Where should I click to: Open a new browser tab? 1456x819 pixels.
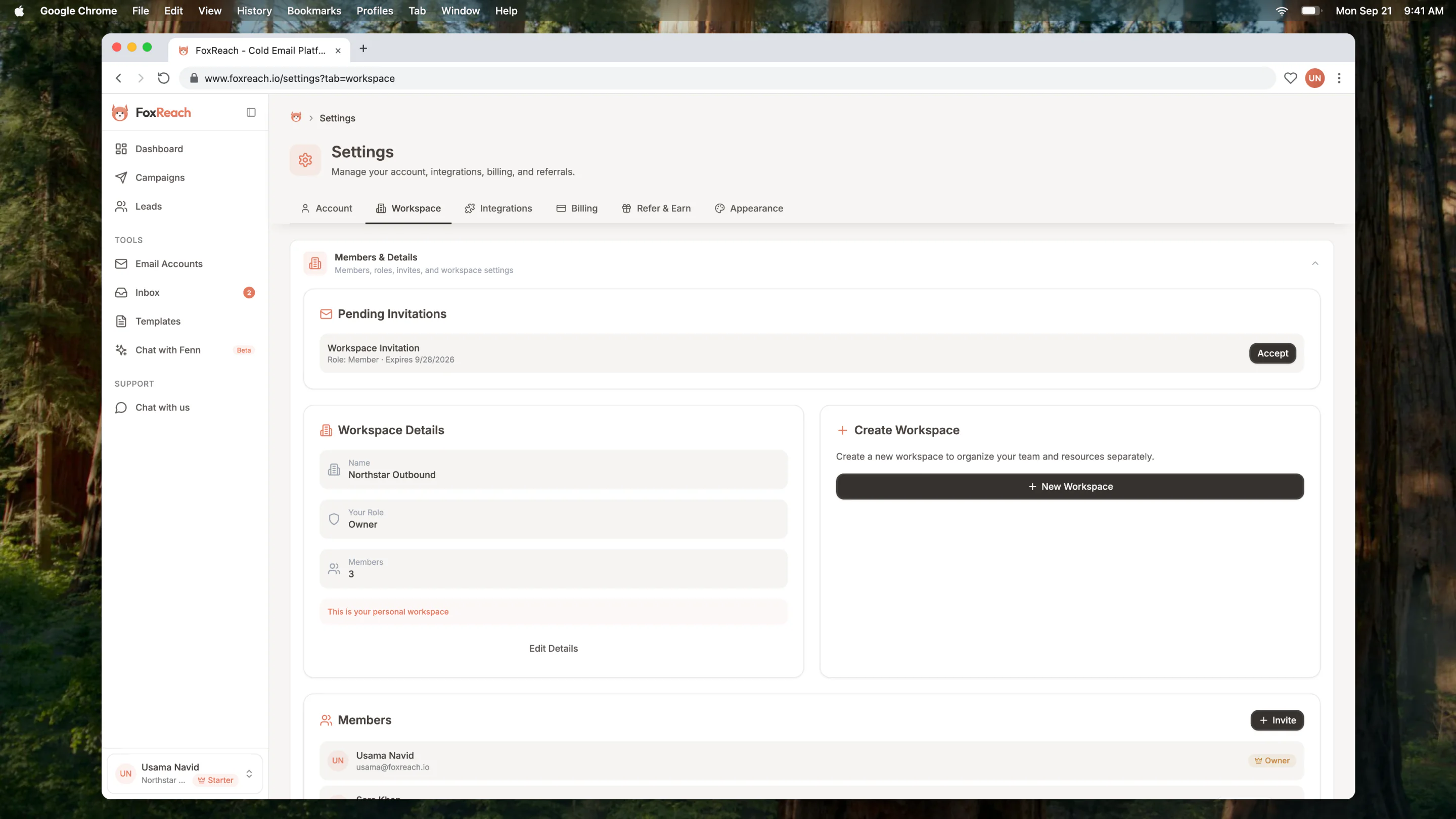click(363, 49)
